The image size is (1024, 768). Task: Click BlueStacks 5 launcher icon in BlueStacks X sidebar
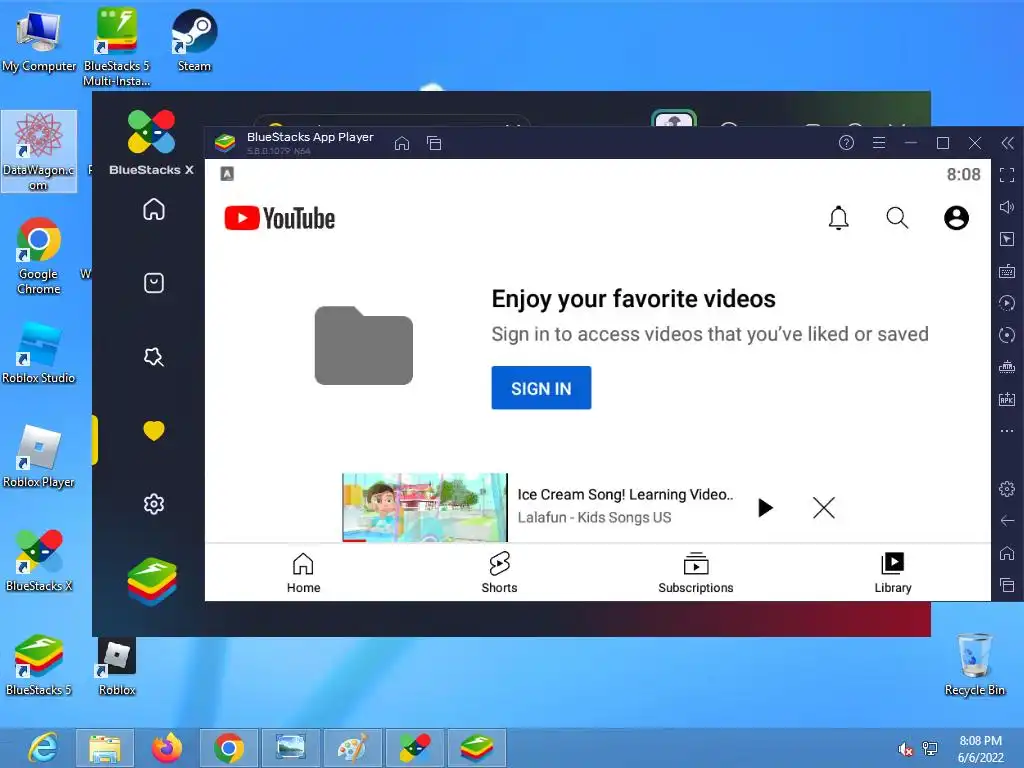152,581
